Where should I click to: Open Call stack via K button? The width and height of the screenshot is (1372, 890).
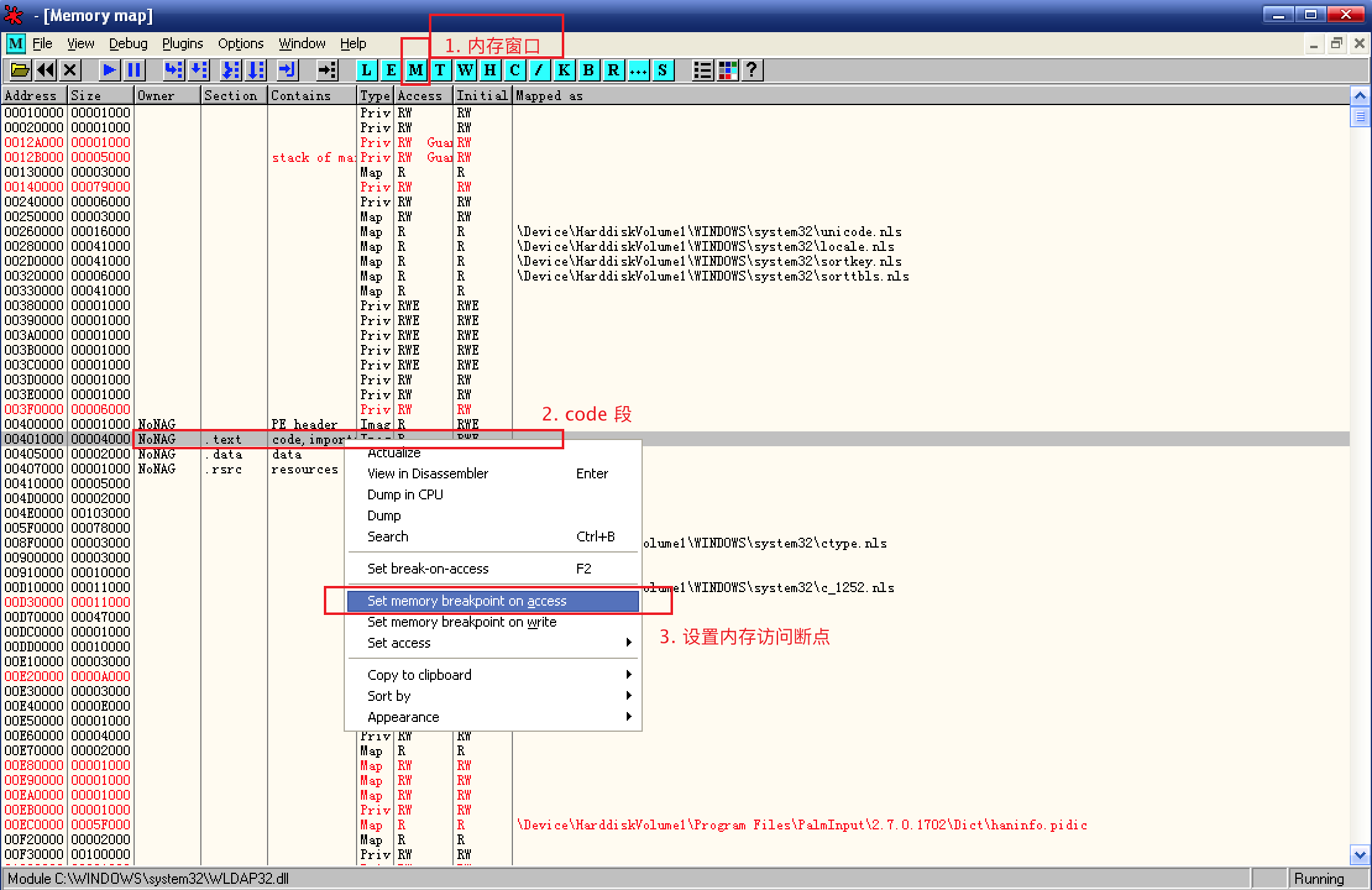[x=564, y=70]
